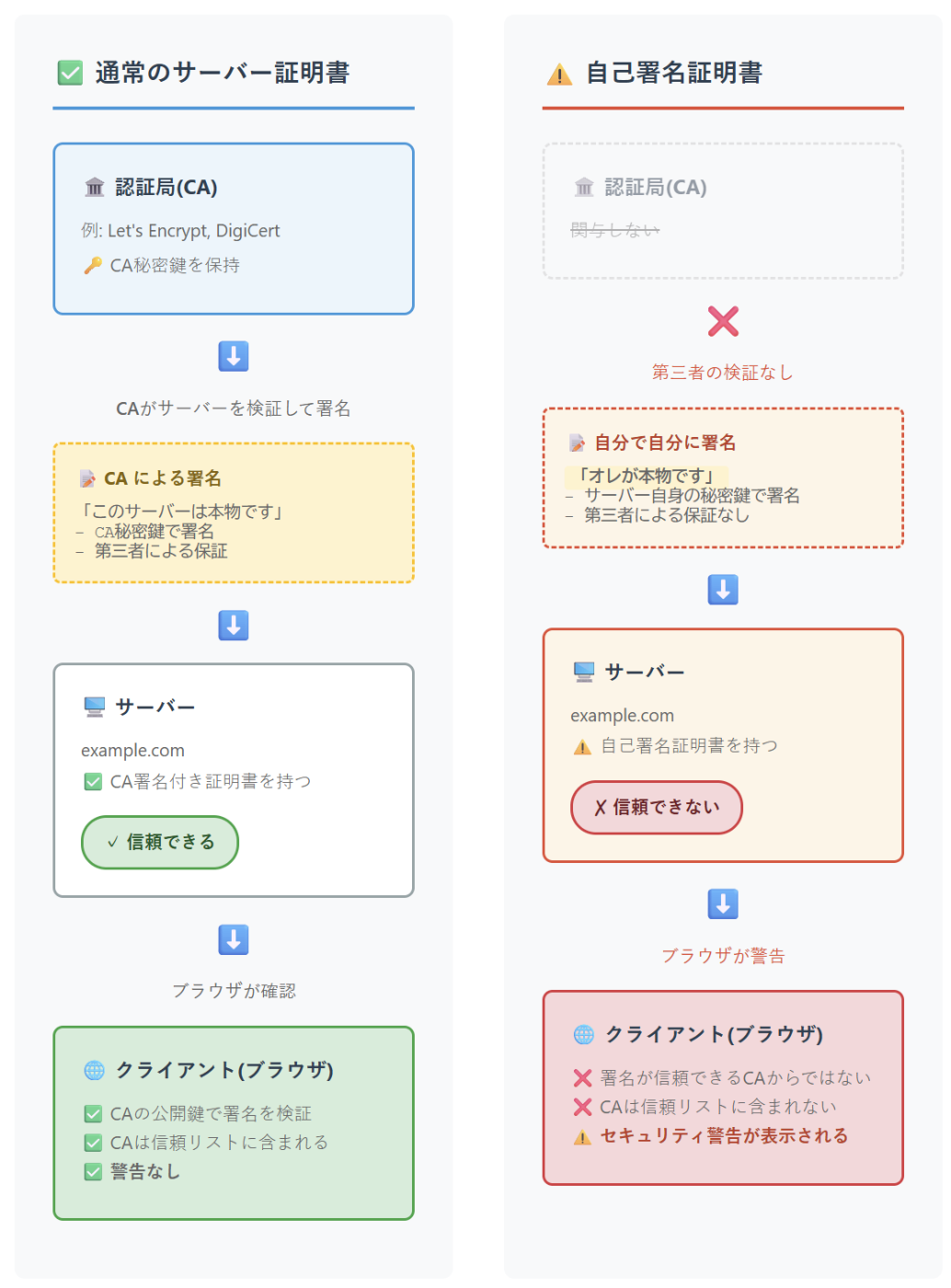Click the globe icon in red クライアント(ブラウザ) box
Viewport: 951px width, 1288px height.
(x=584, y=1034)
